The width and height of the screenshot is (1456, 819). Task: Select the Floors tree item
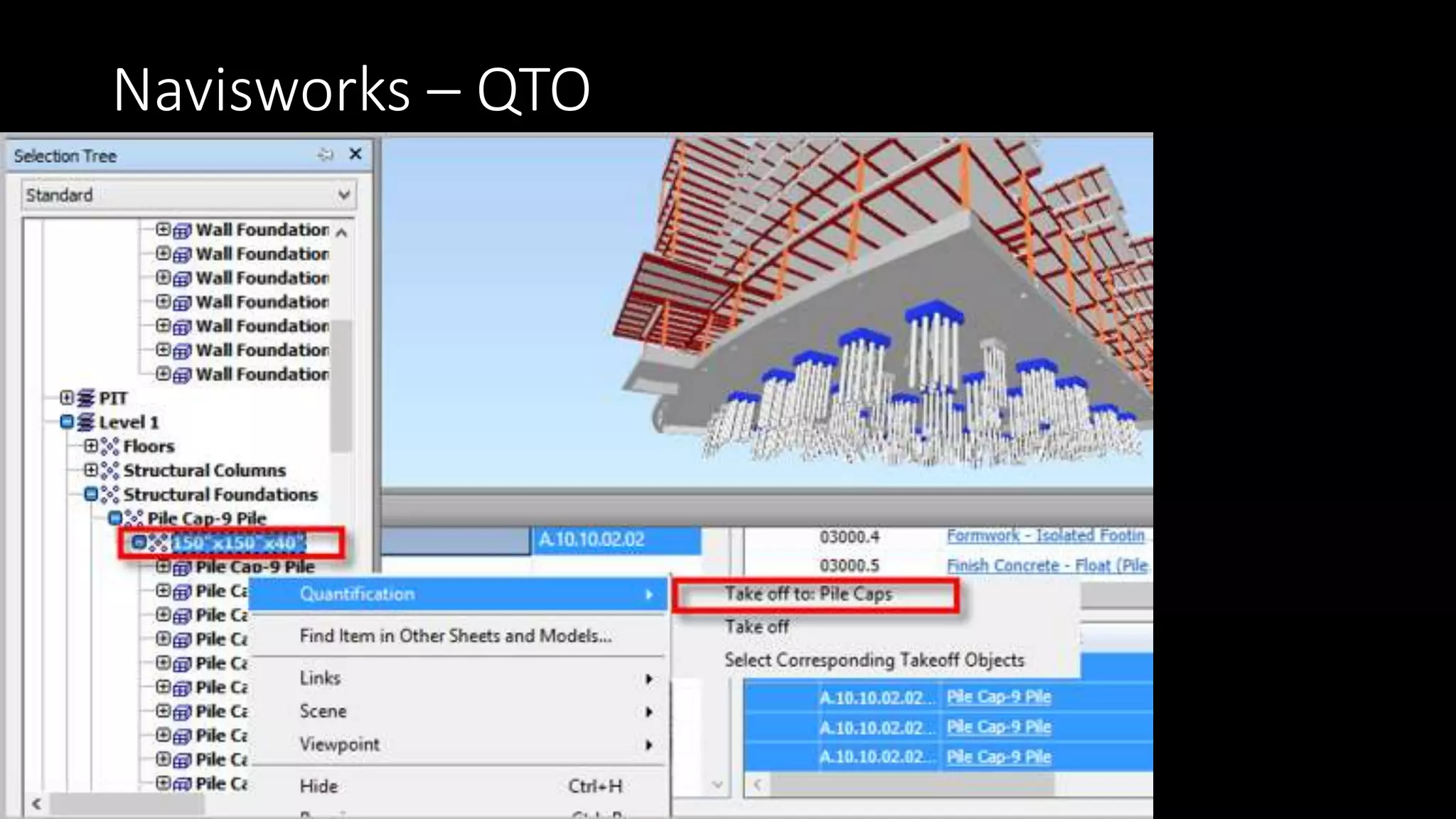149,446
